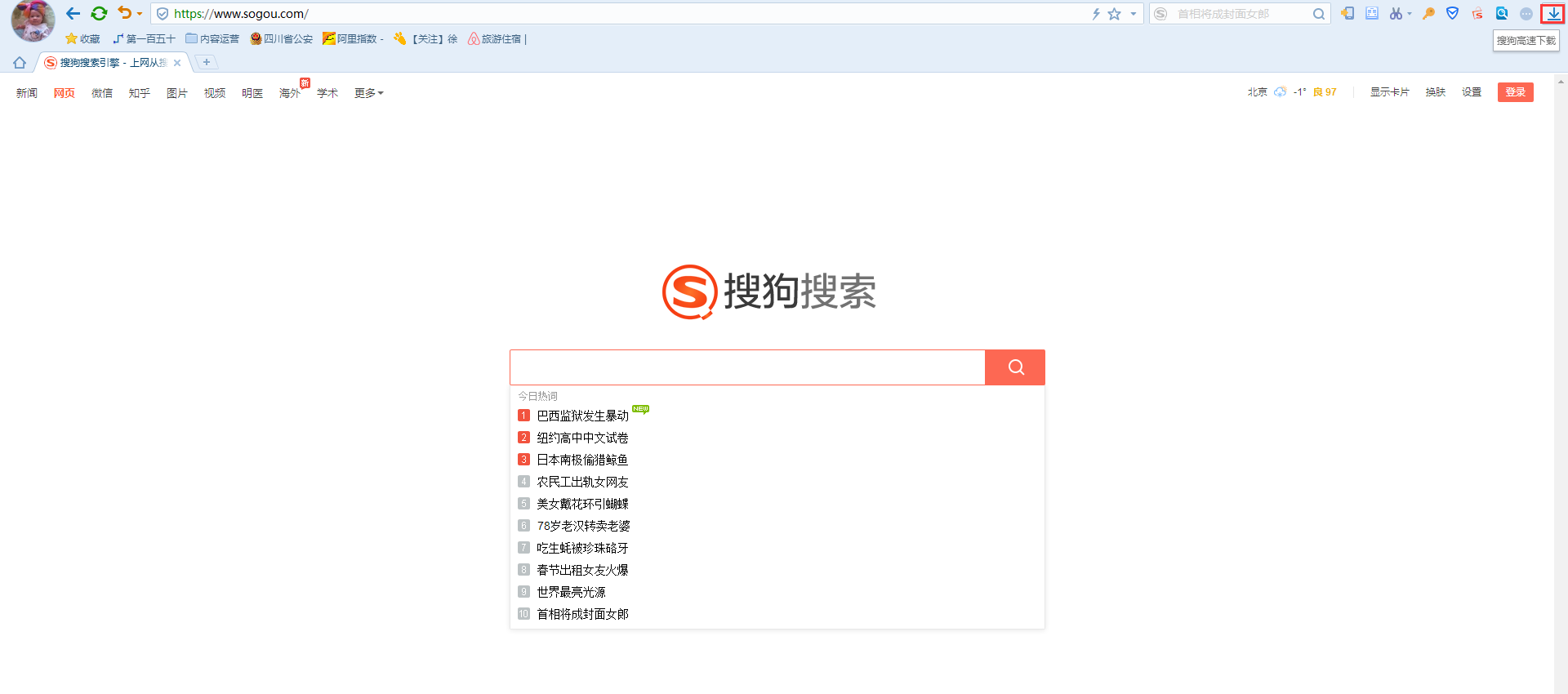Click the blue shield guard icon
This screenshot has width=1568, height=694.
(1453, 13)
